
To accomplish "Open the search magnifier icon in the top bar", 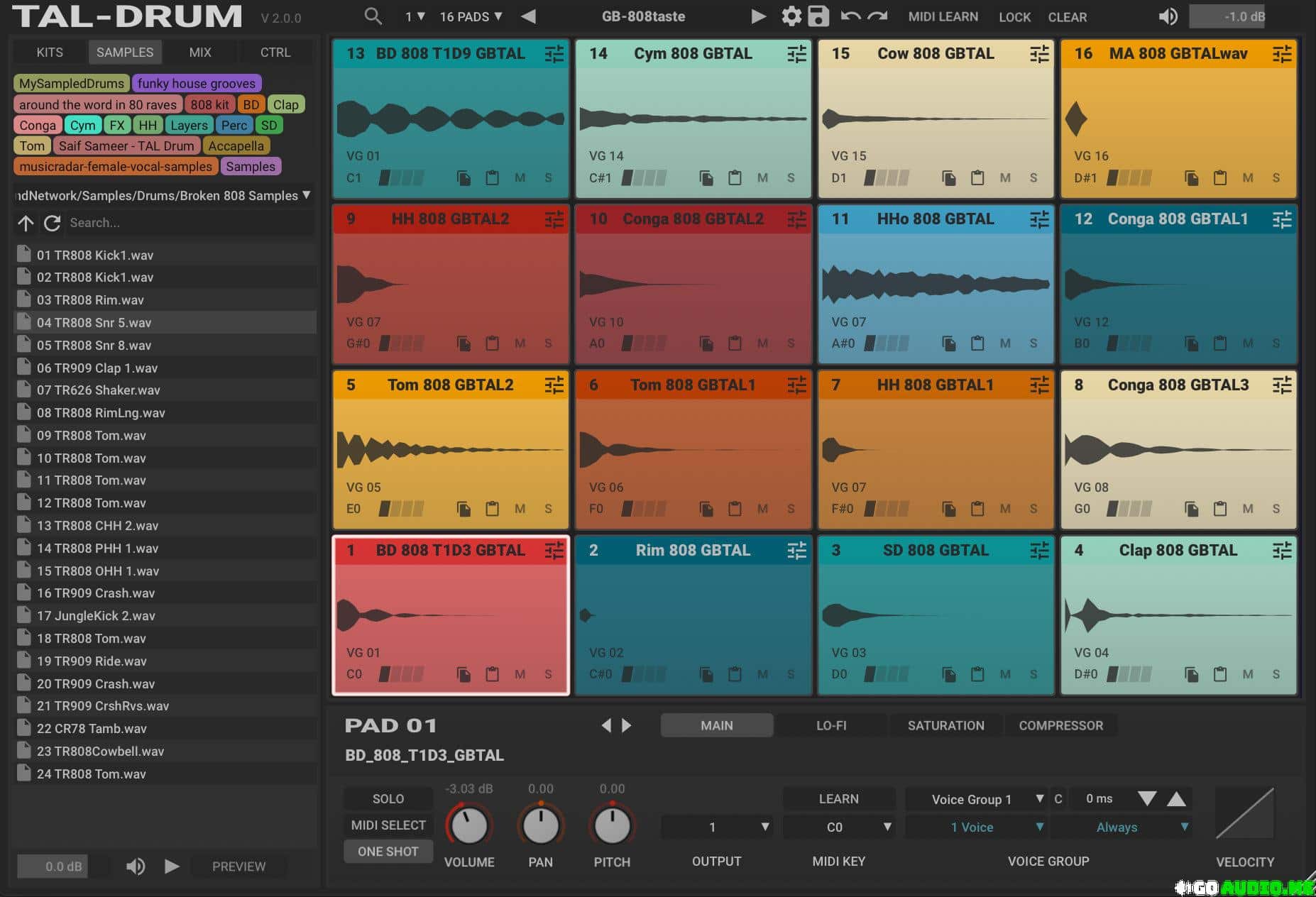I will pyautogui.click(x=373, y=16).
